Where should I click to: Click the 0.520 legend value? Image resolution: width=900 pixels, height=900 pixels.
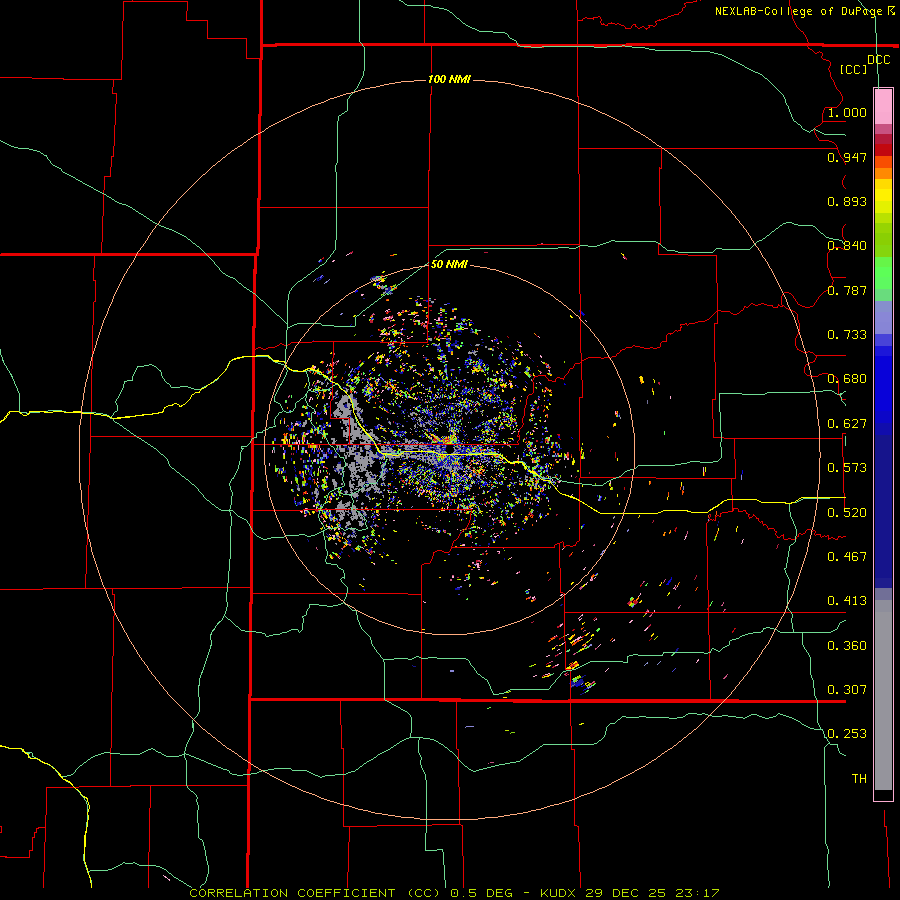tap(847, 513)
